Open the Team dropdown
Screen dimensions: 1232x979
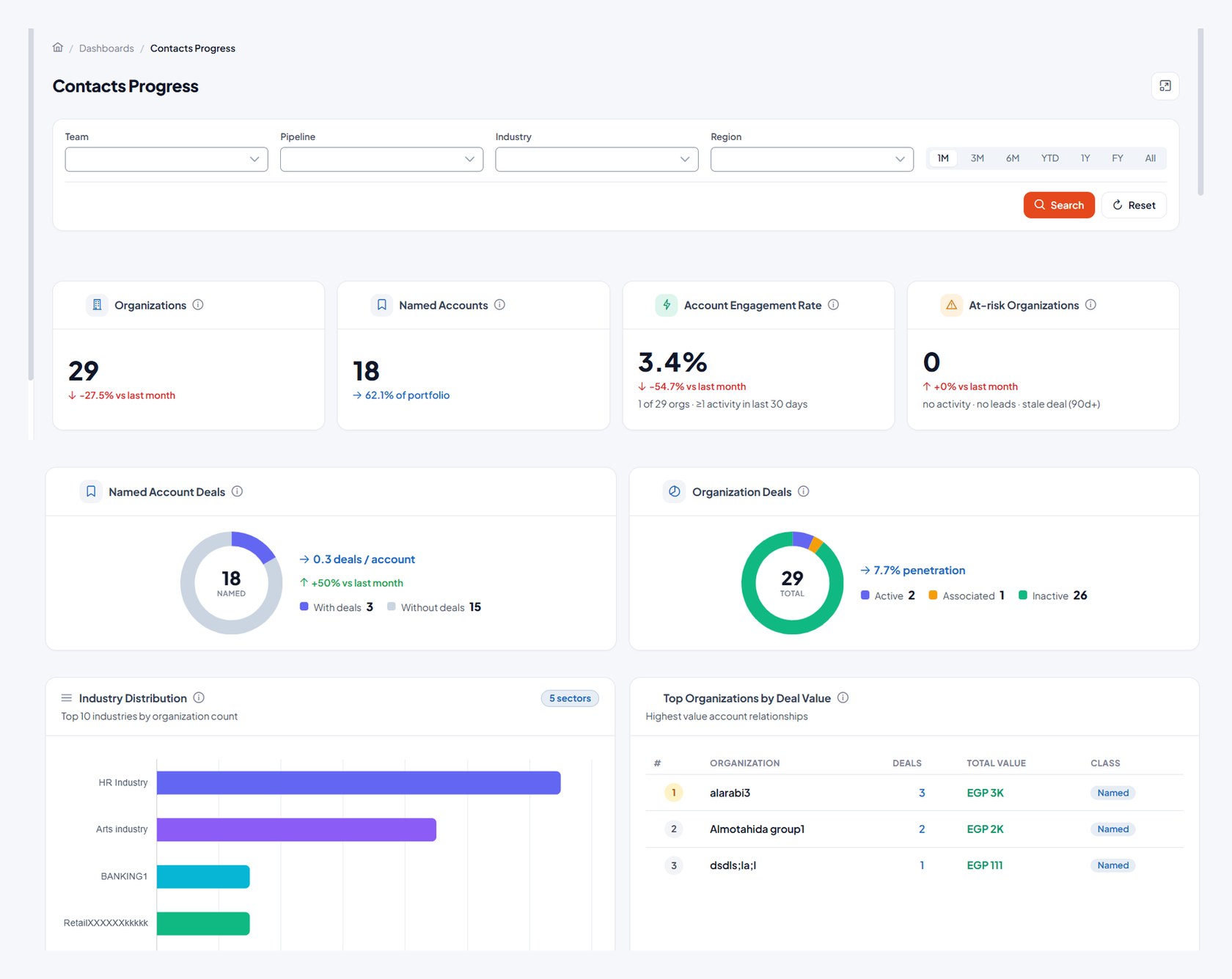coord(166,159)
